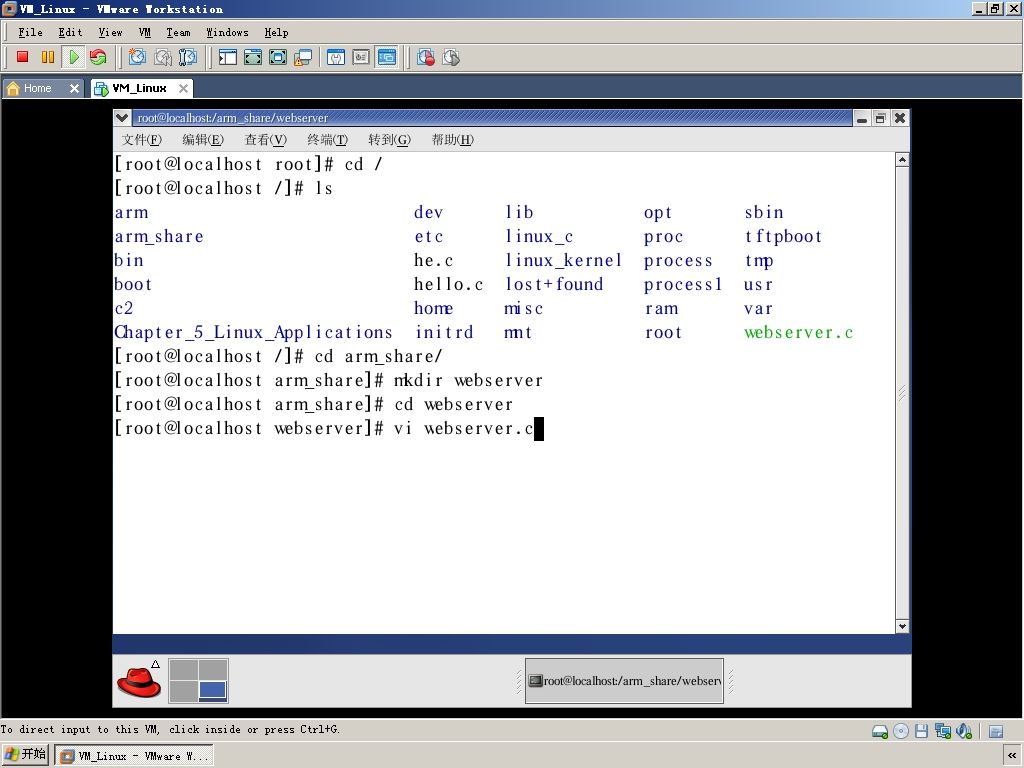Revert to snapshot using toolbar icon
This screenshot has width=1024, height=768.
[163, 57]
